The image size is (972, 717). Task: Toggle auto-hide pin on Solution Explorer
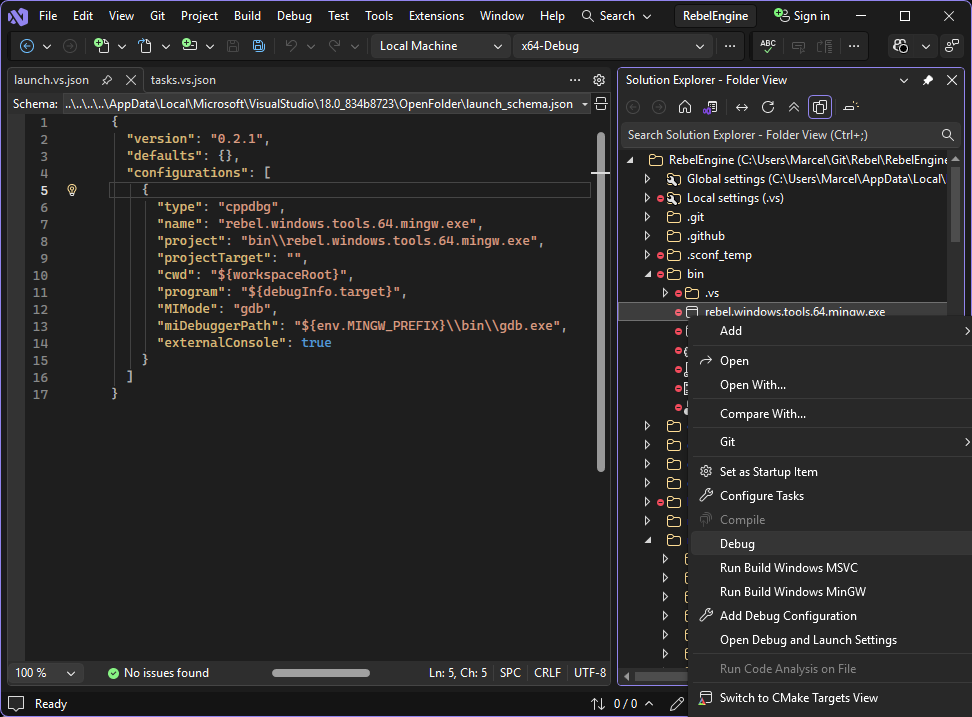[x=928, y=80]
